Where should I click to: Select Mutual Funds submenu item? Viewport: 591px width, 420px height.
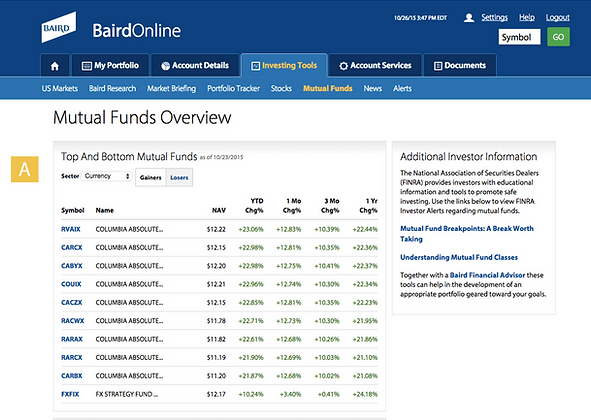click(328, 89)
